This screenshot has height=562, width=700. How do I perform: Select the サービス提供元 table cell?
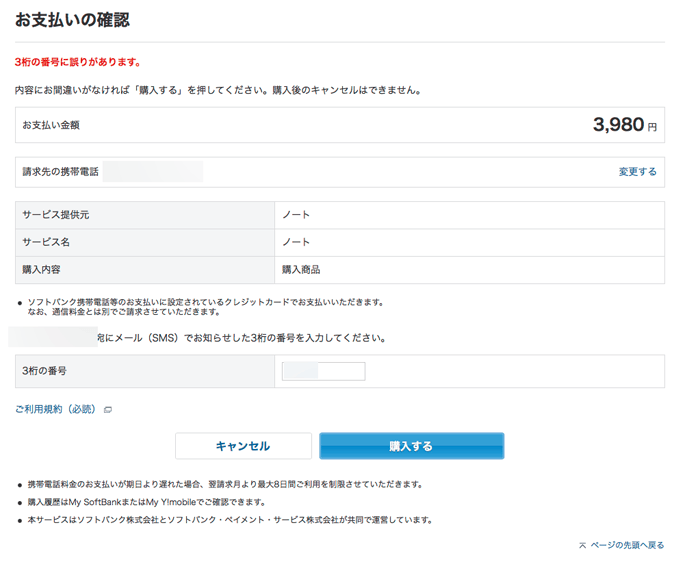(x=145, y=215)
